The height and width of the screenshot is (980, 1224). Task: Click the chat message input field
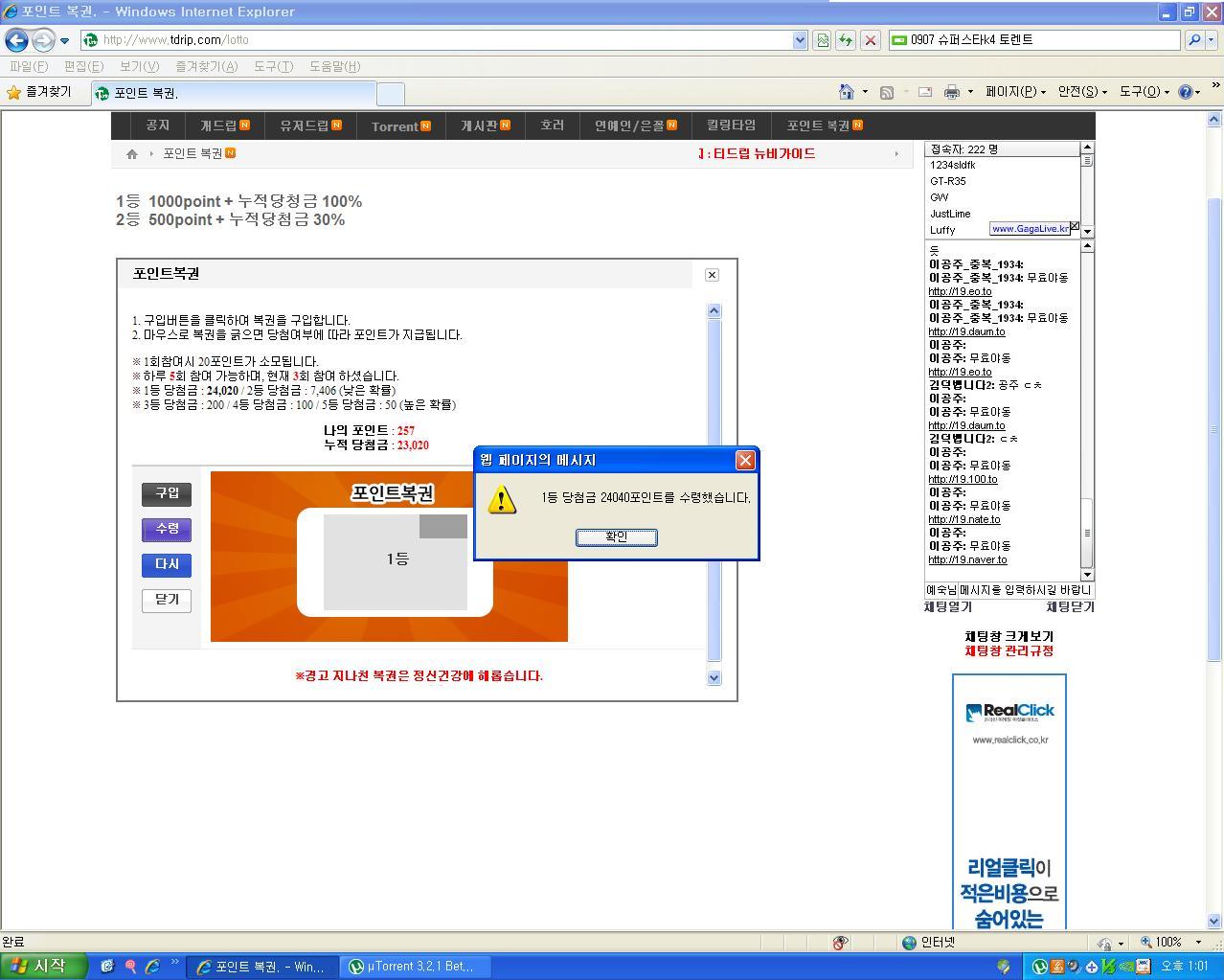point(1009,590)
